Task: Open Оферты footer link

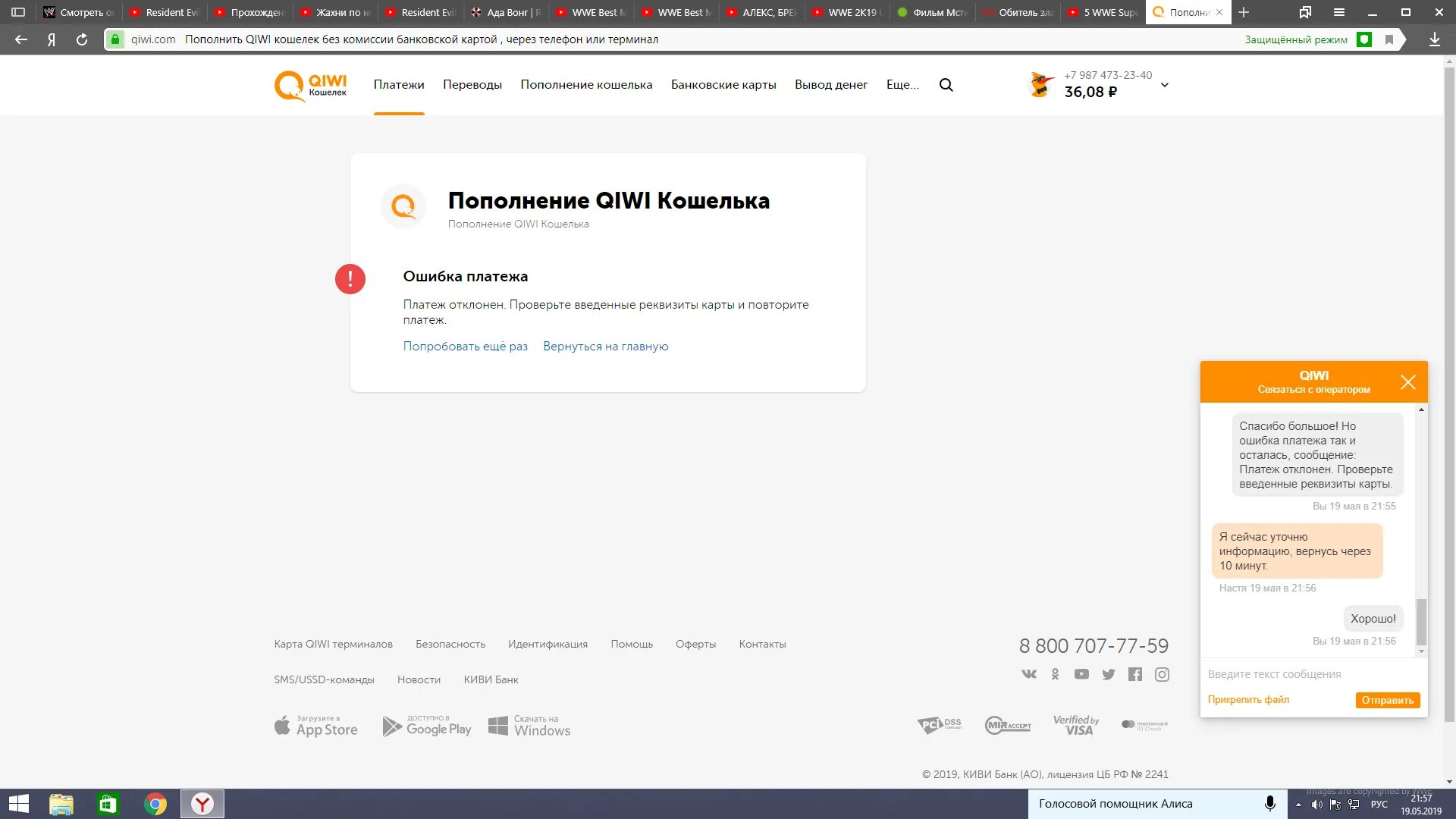Action: click(x=695, y=644)
